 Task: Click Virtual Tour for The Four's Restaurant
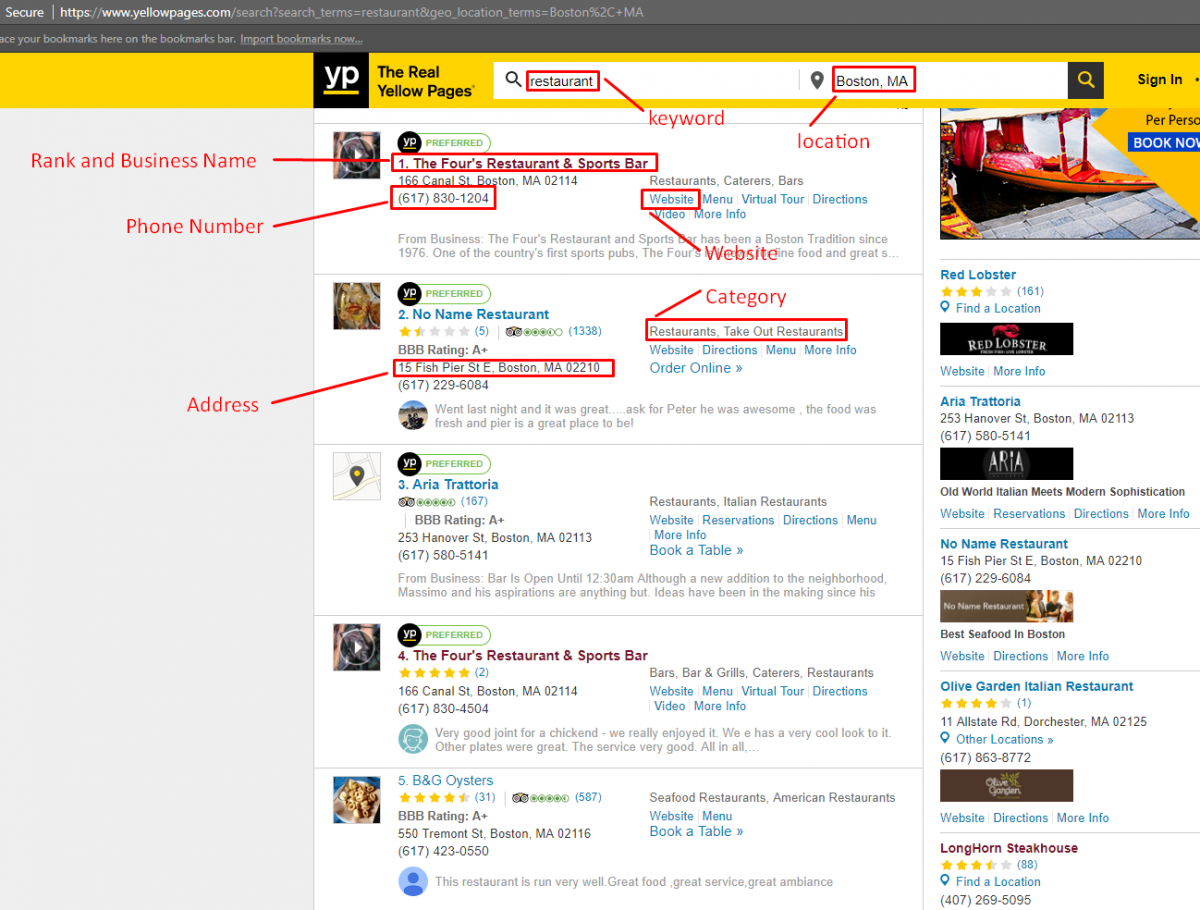point(772,199)
